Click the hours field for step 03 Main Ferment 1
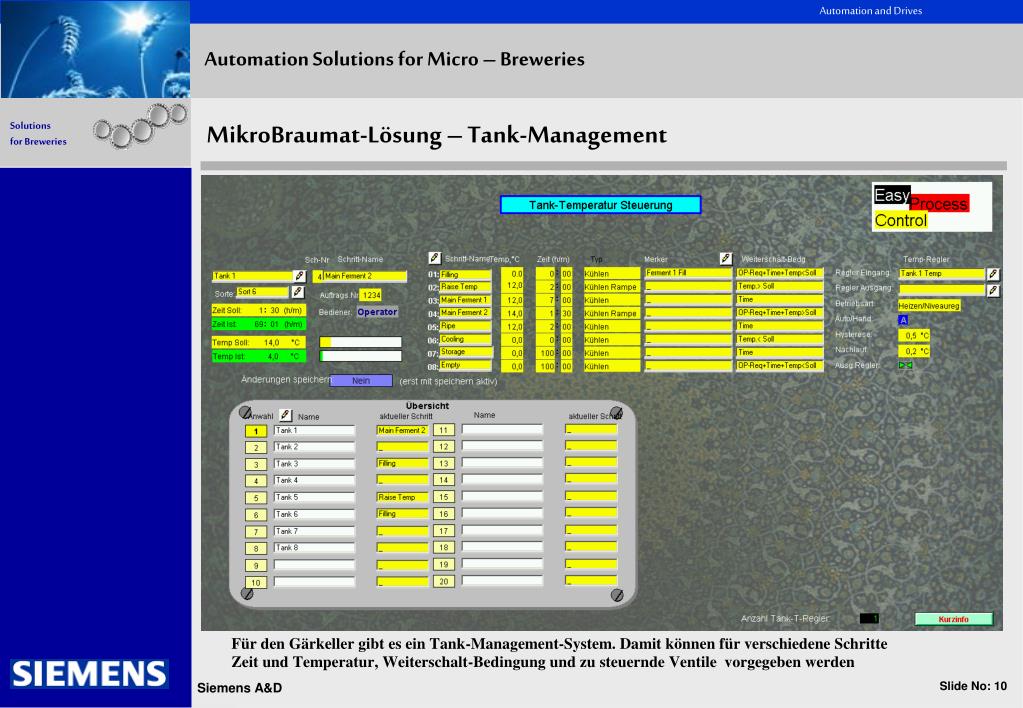 pos(546,300)
